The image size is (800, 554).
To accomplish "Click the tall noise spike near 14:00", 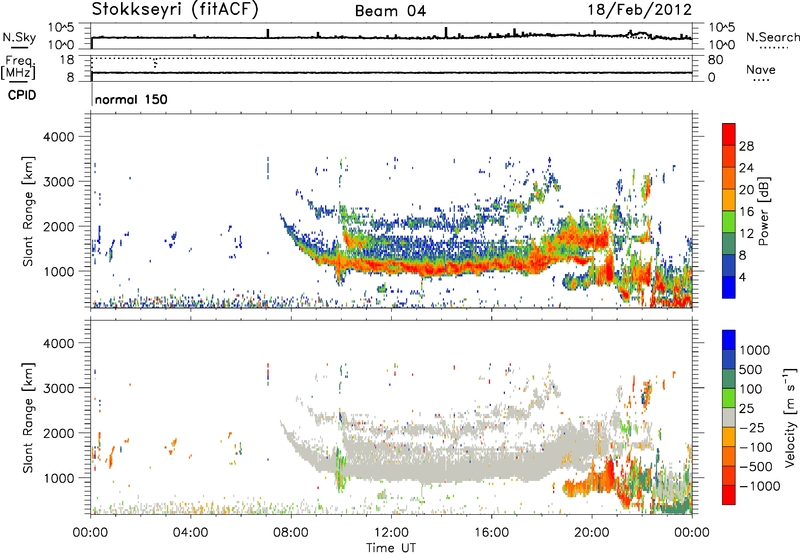I will tap(446, 32).
